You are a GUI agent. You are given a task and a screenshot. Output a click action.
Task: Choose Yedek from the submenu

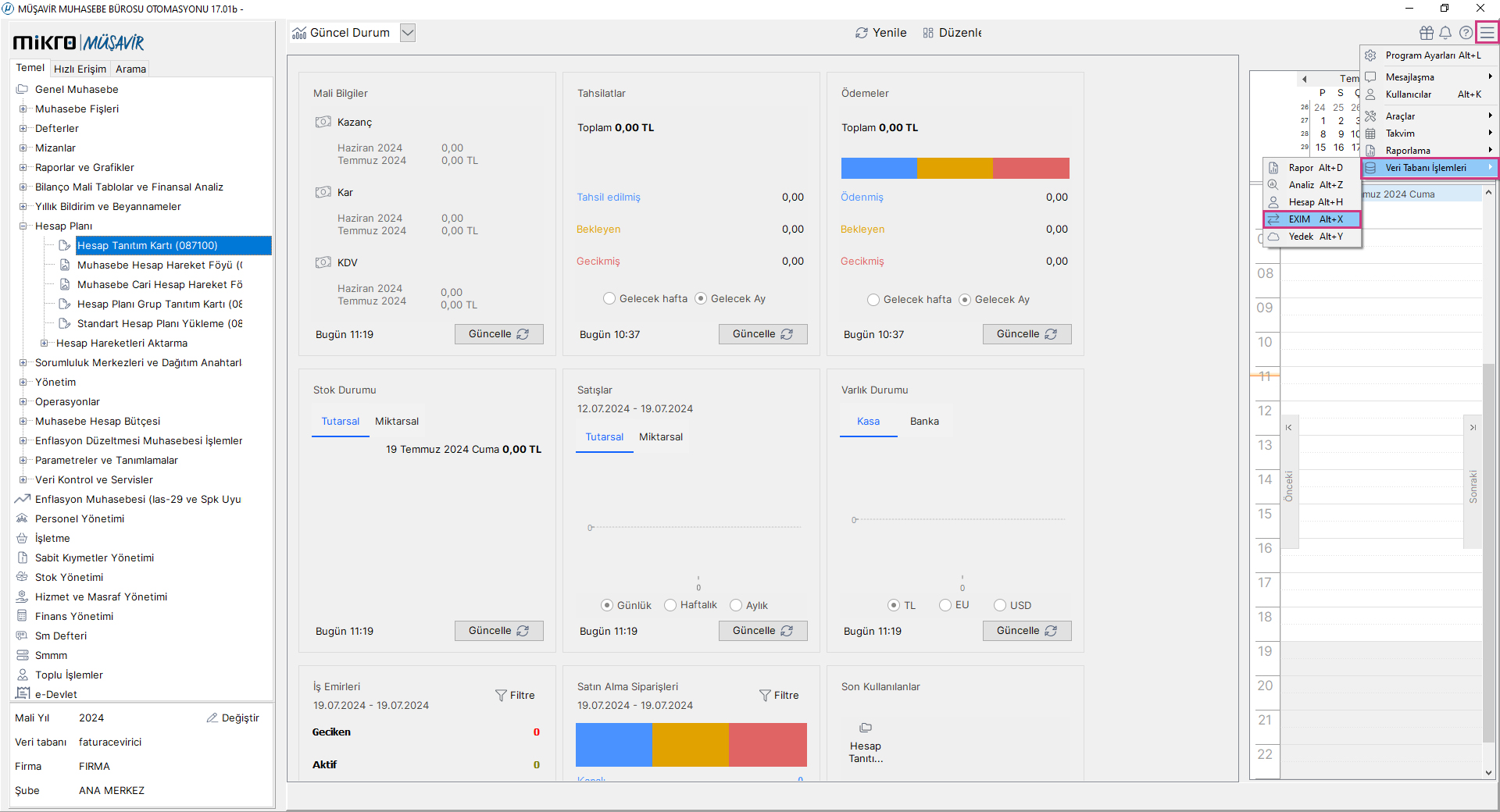pos(1312,237)
